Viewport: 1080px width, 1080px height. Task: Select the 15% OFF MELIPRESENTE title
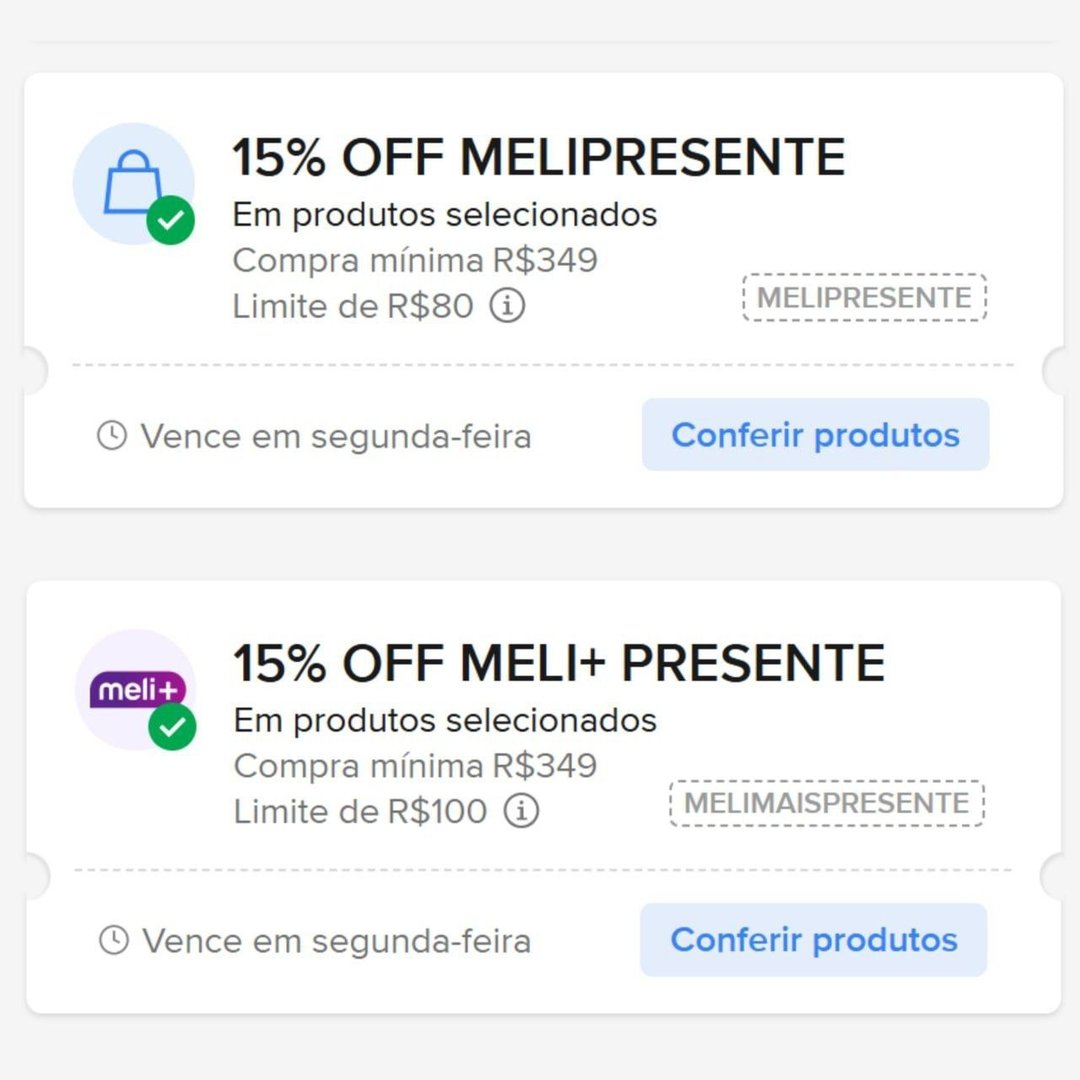539,157
